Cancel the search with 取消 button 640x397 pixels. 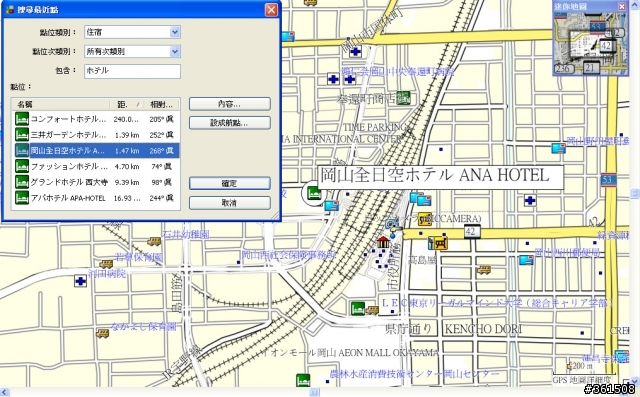point(229,202)
